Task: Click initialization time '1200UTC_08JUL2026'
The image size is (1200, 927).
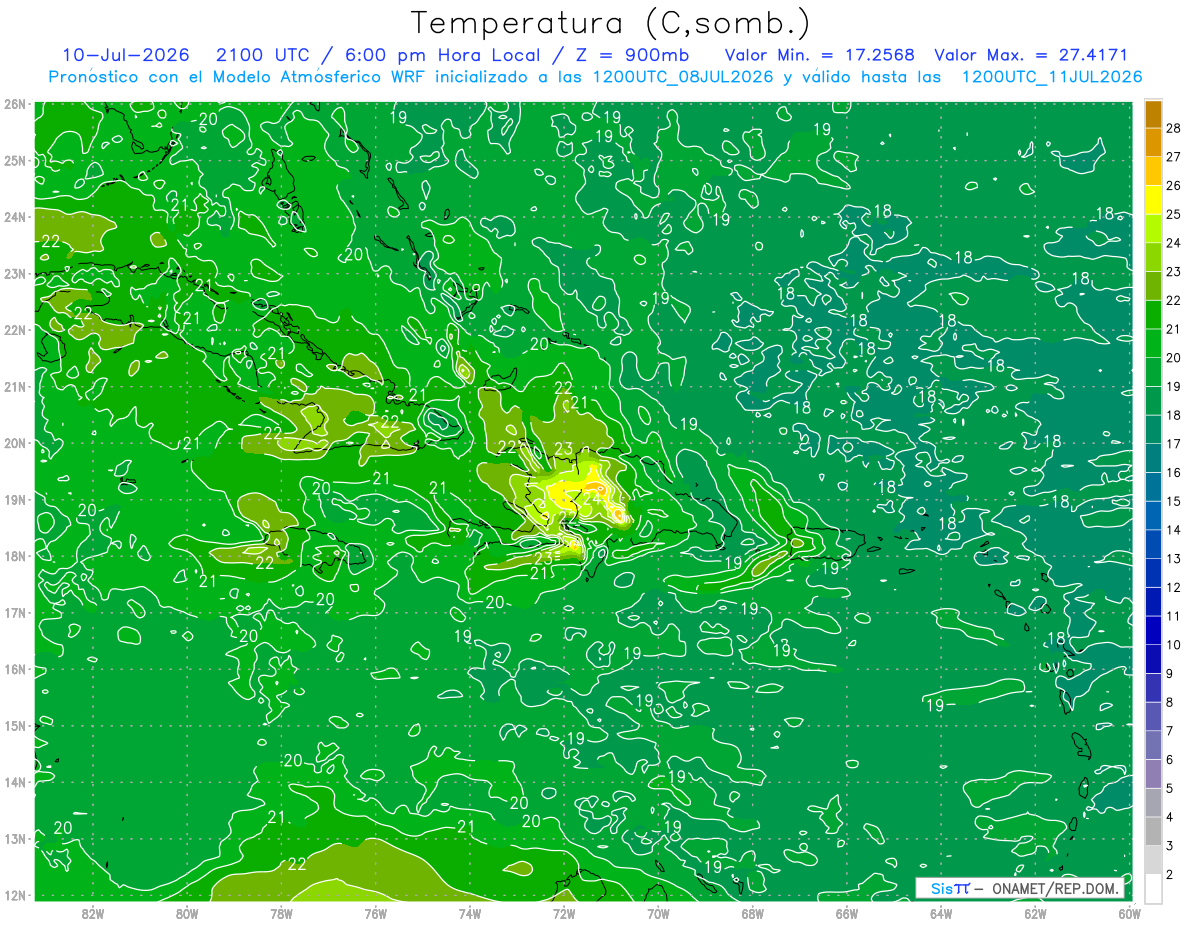Action: click(x=683, y=77)
